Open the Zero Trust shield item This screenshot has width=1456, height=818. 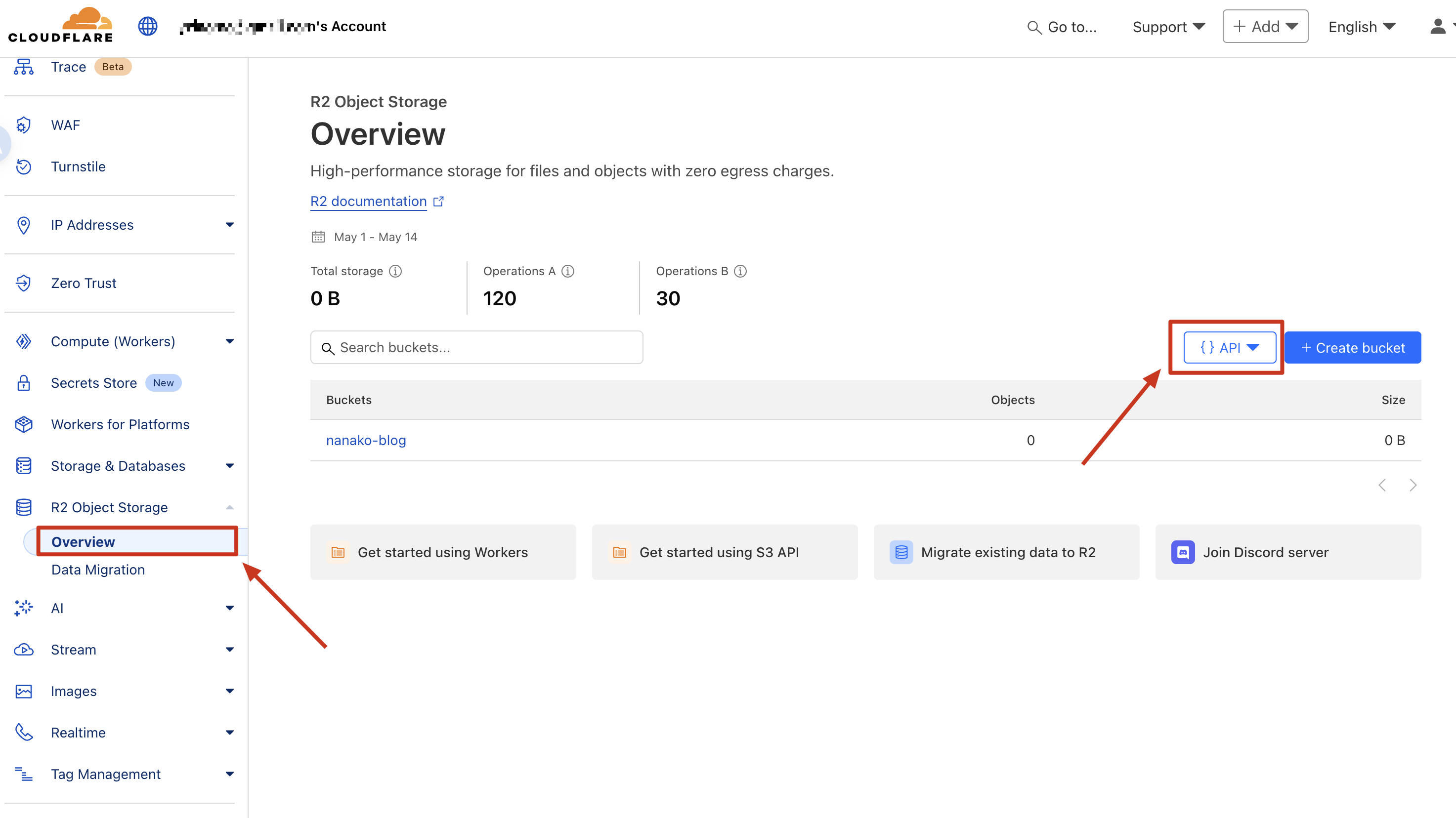click(x=84, y=283)
